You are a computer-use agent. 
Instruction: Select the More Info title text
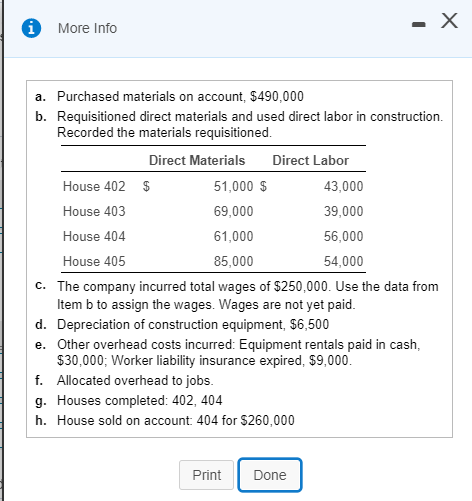tap(87, 28)
